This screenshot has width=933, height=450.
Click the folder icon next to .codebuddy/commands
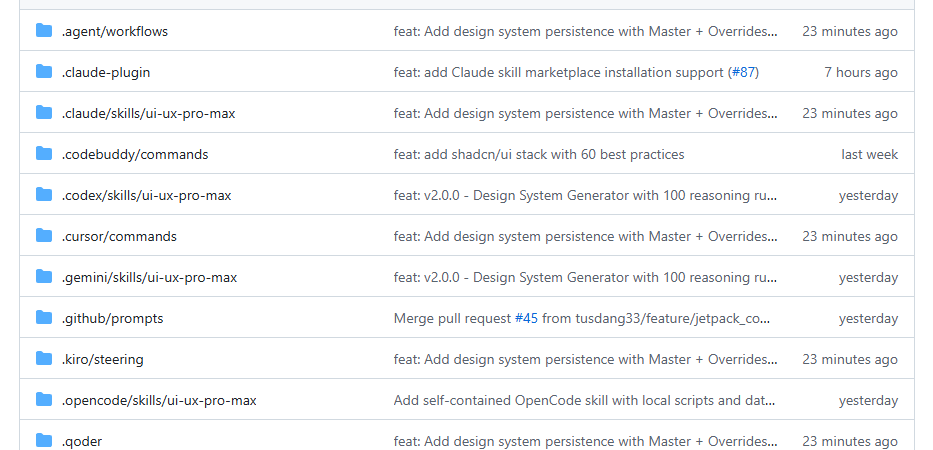(x=44, y=154)
